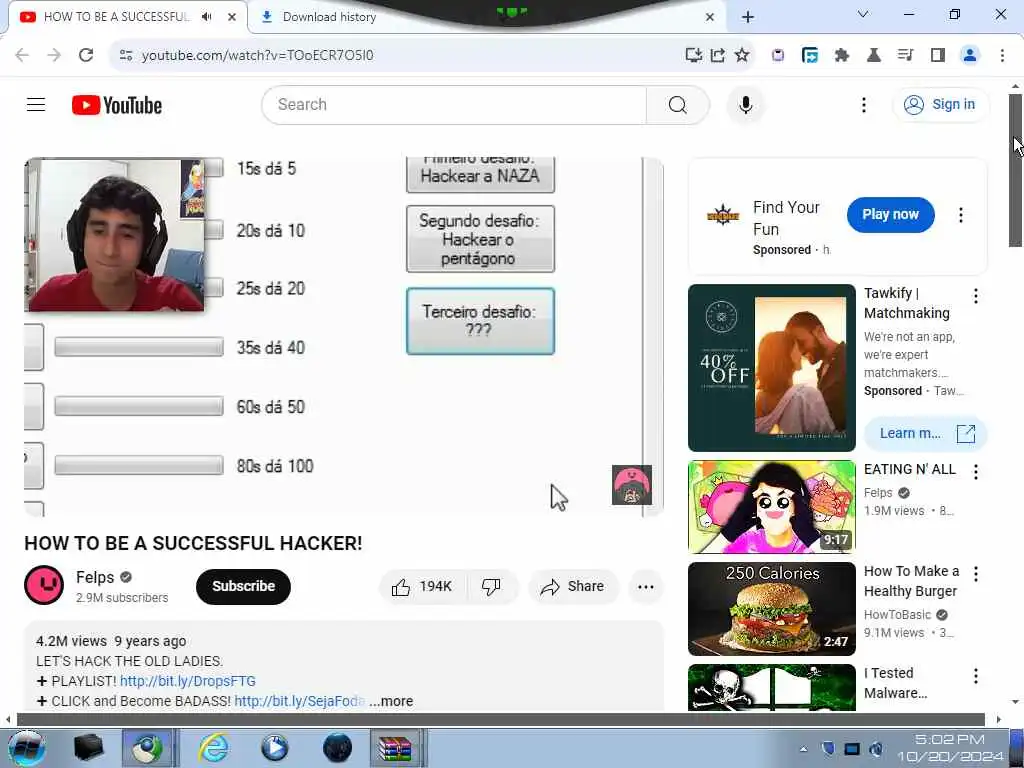Open the Felps channel name link

coord(95,577)
